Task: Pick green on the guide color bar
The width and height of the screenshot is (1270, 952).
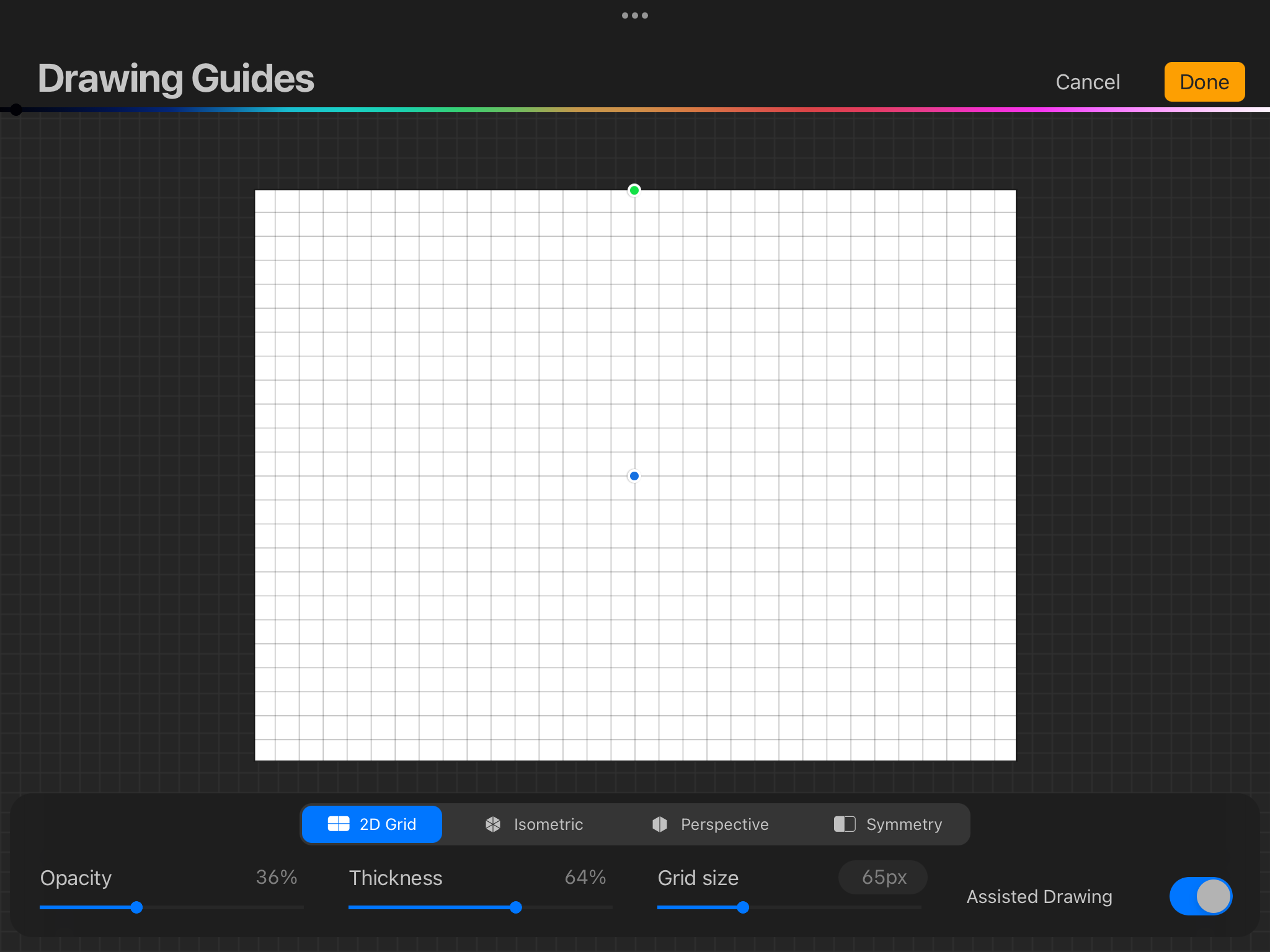Action: pyautogui.click(x=459, y=110)
